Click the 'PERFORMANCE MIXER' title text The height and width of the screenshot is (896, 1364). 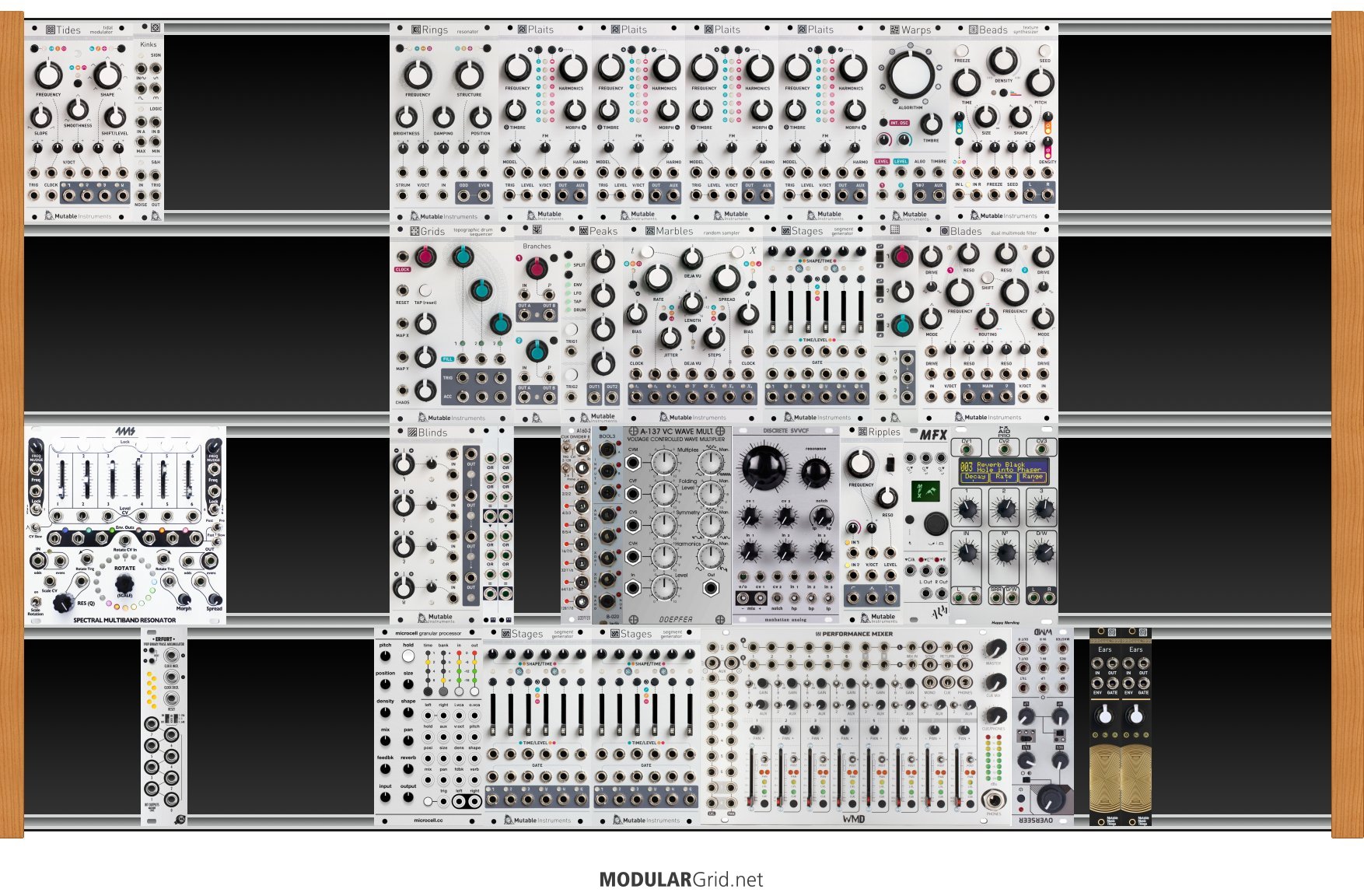tap(857, 634)
